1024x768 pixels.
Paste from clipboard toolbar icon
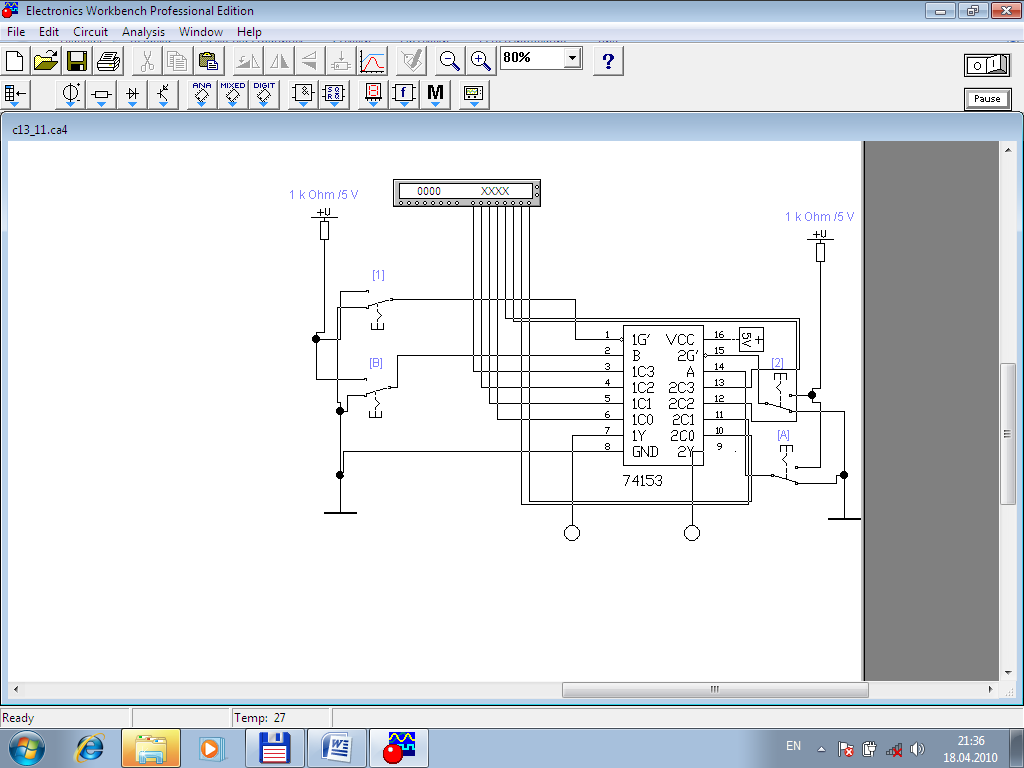click(x=208, y=61)
